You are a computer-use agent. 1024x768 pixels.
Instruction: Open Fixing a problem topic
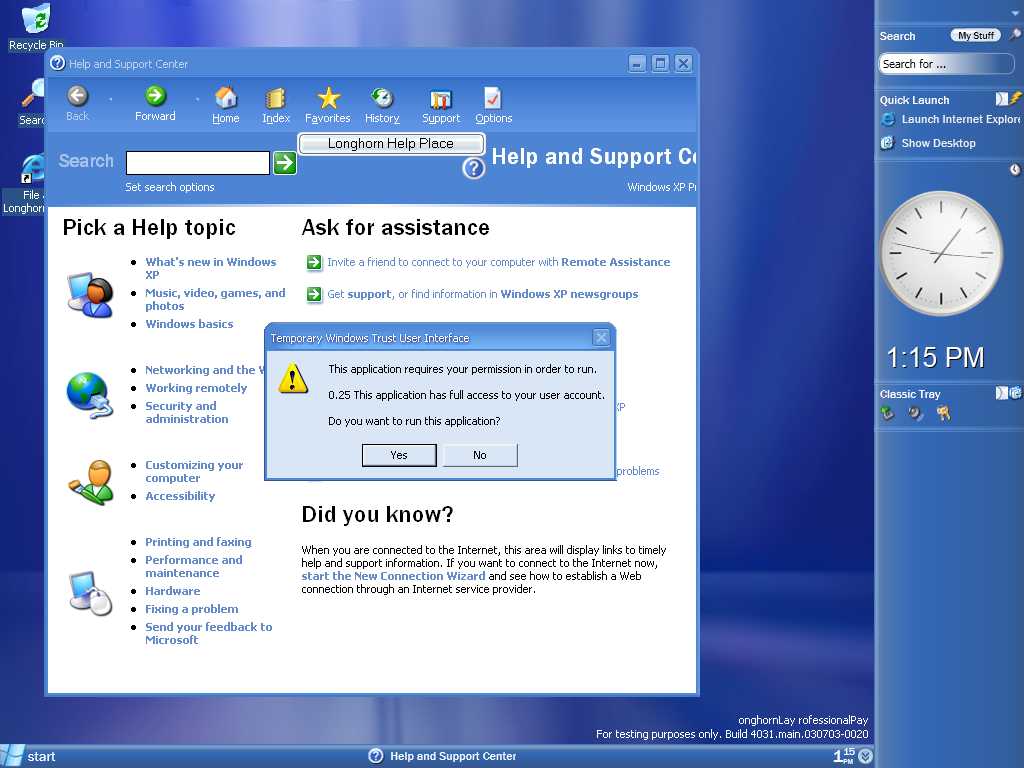click(191, 609)
